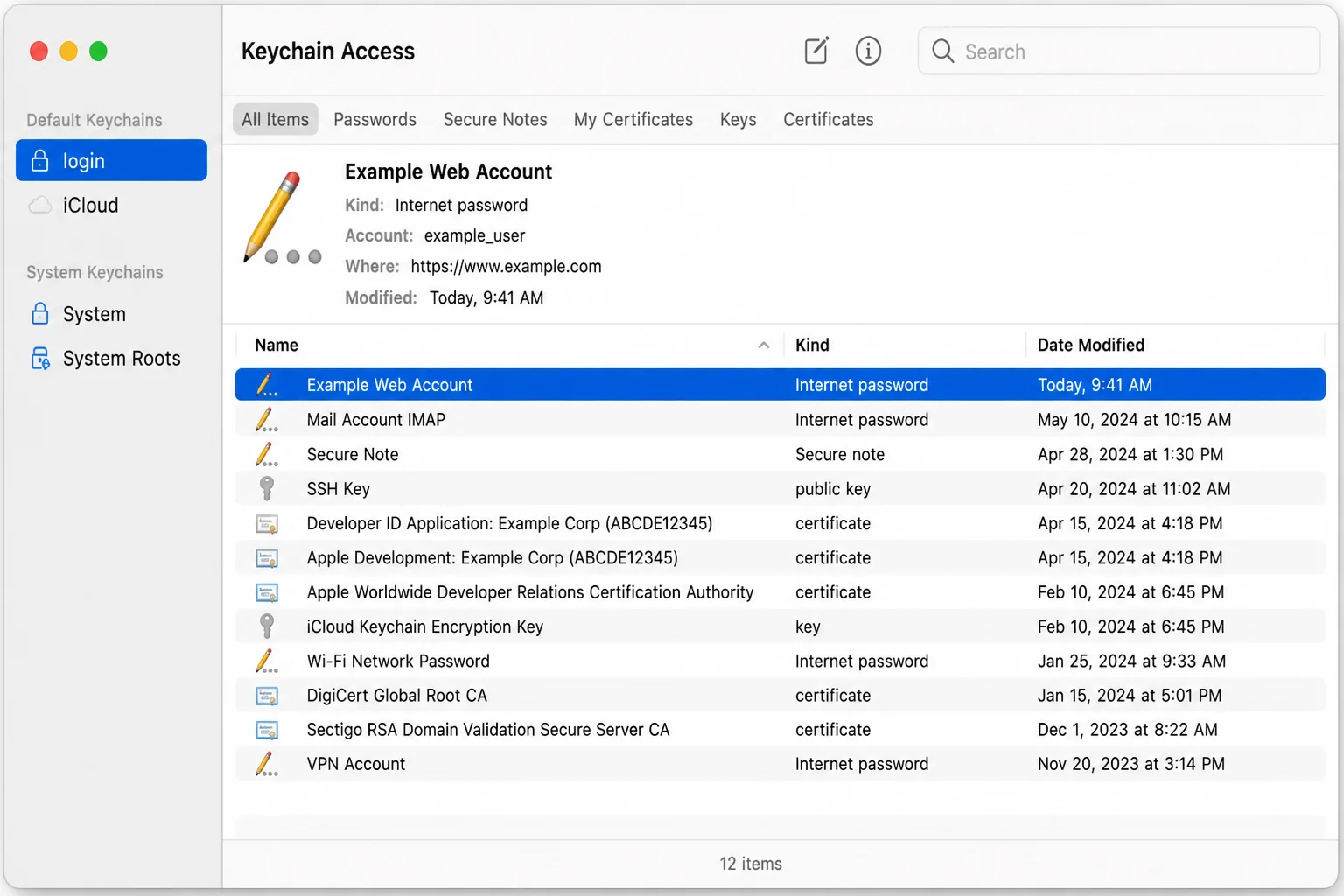Click date May 10, 2024 at 10:15 AM
Screen dimensions: 1344x896
pyautogui.click(x=1134, y=419)
